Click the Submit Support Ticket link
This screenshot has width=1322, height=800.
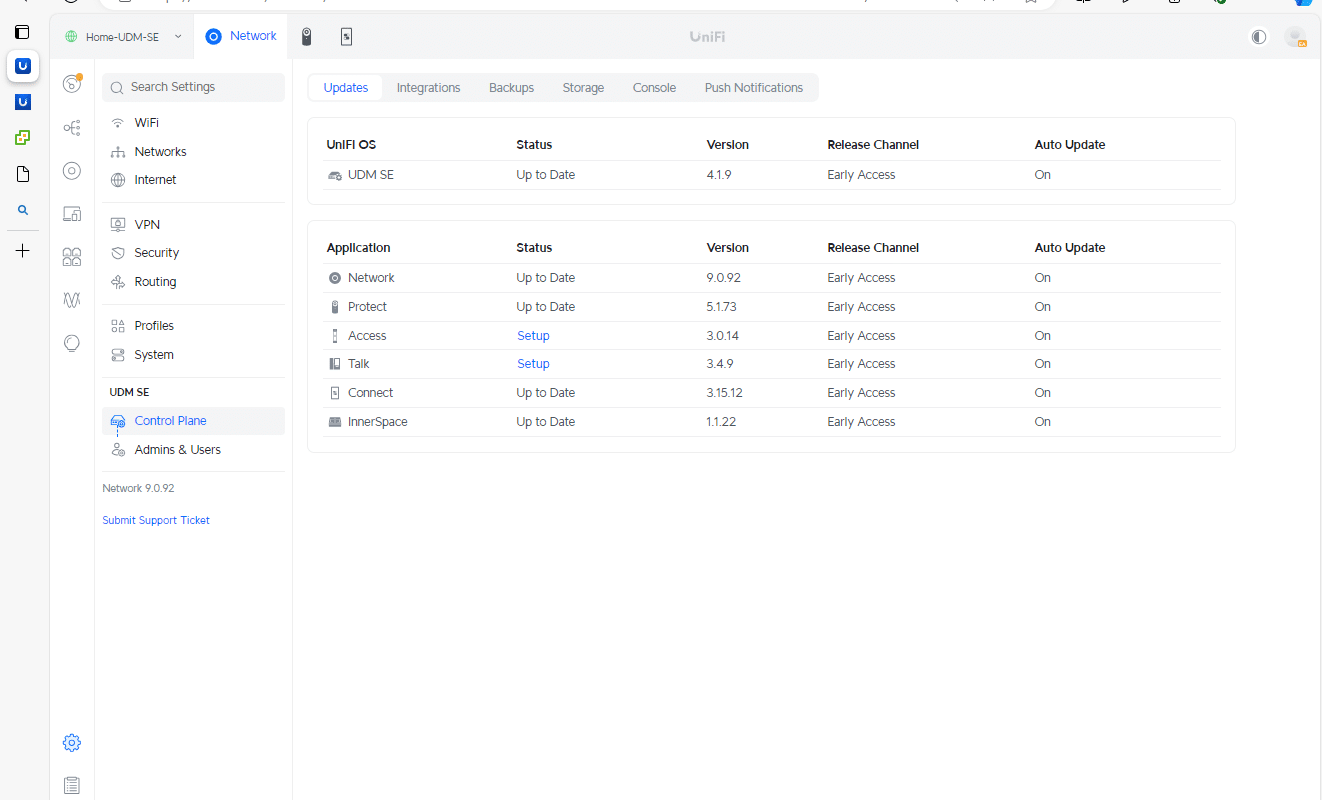click(156, 520)
